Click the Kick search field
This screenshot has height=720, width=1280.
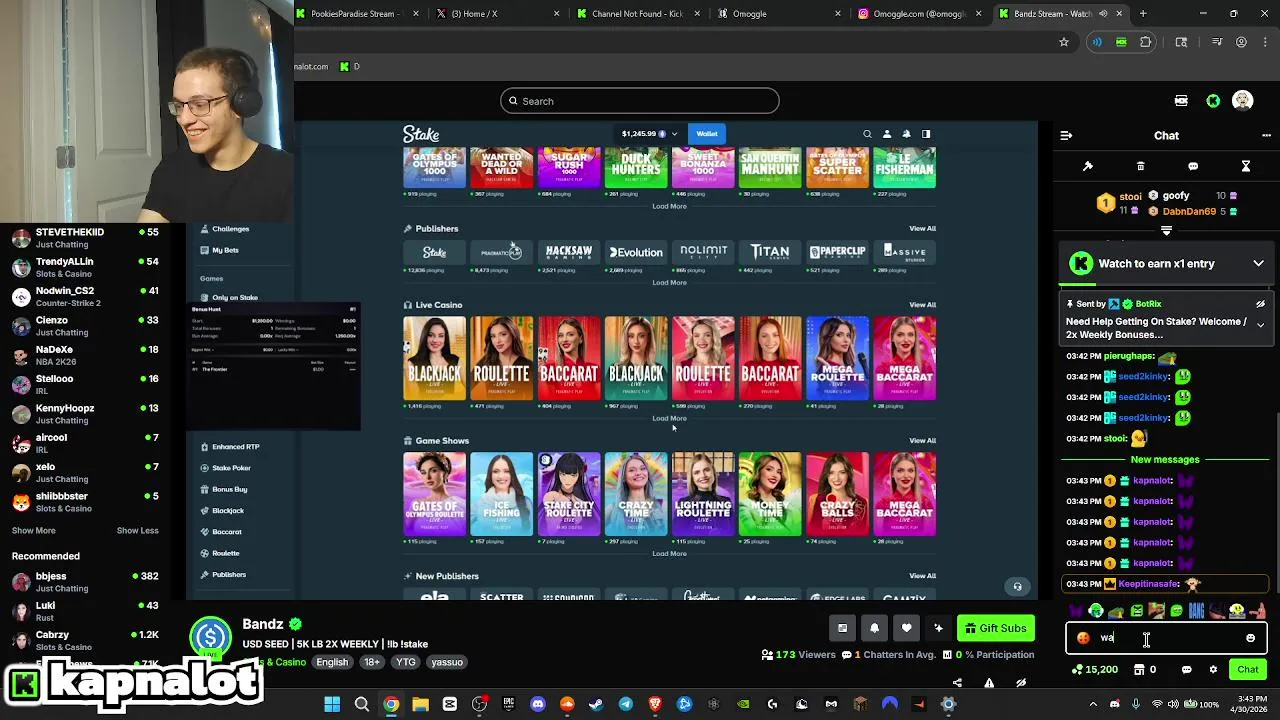640,101
